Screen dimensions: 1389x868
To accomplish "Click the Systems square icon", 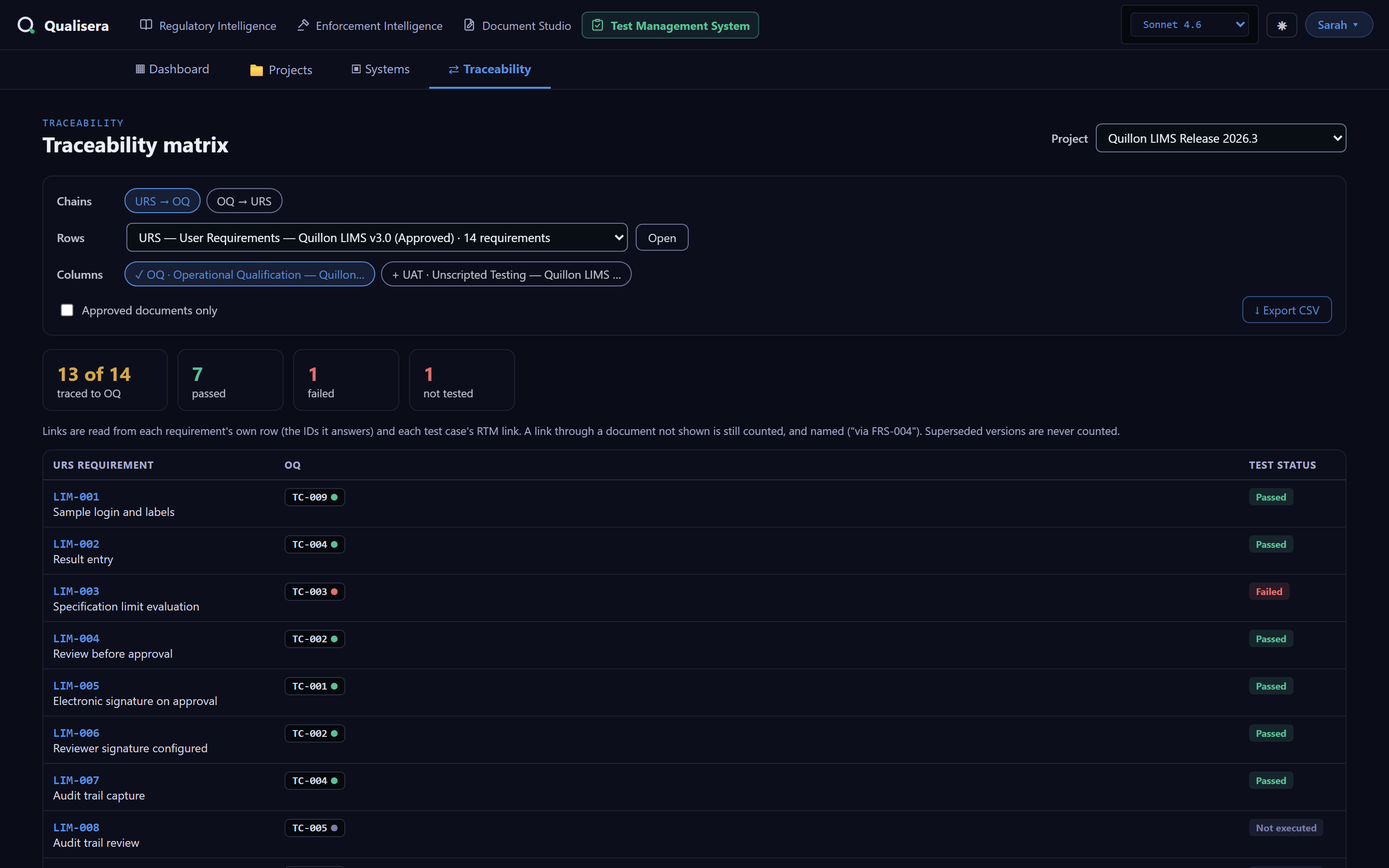I will [356, 69].
